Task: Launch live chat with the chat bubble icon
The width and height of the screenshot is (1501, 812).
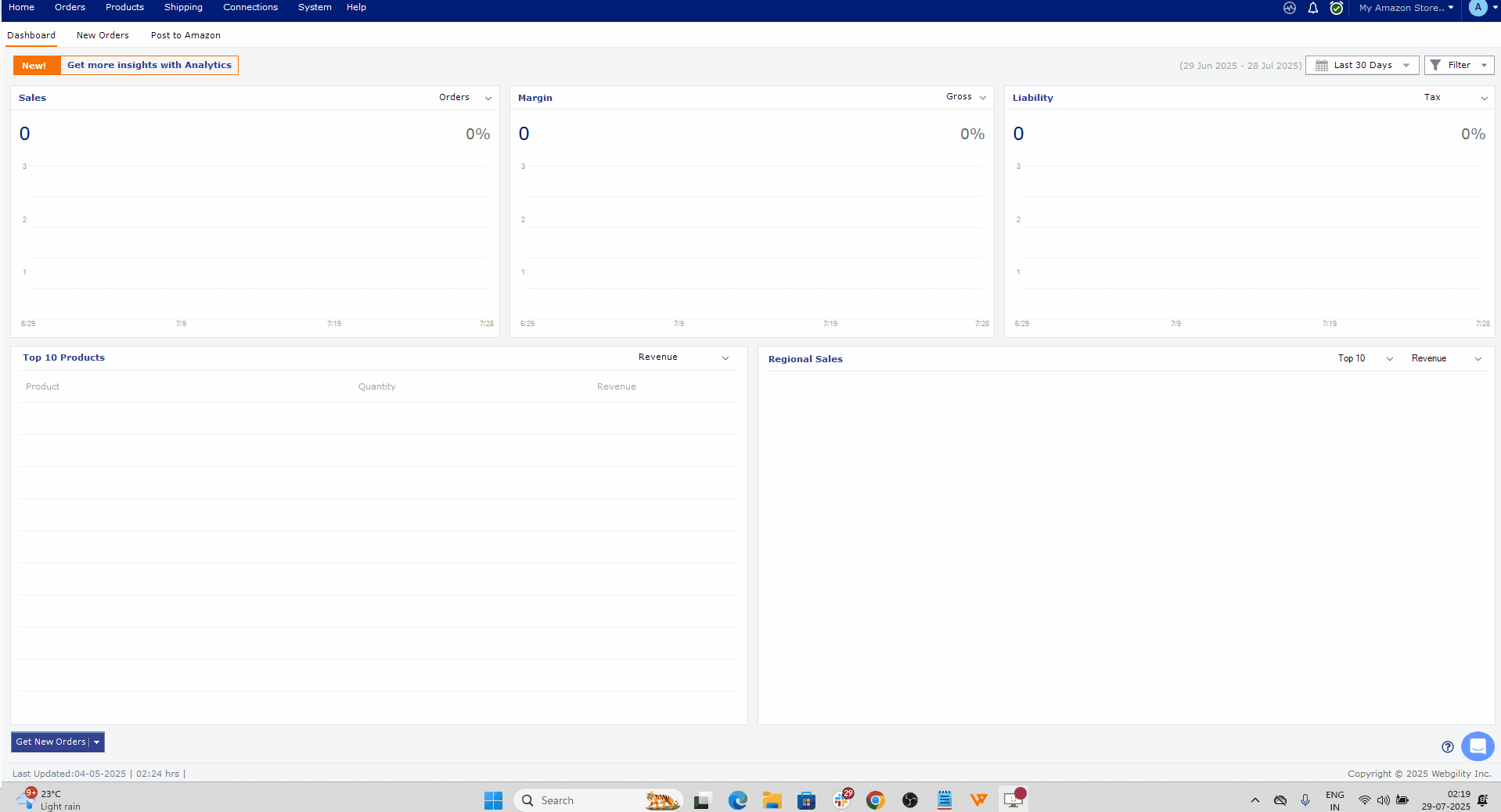Action: (x=1477, y=747)
